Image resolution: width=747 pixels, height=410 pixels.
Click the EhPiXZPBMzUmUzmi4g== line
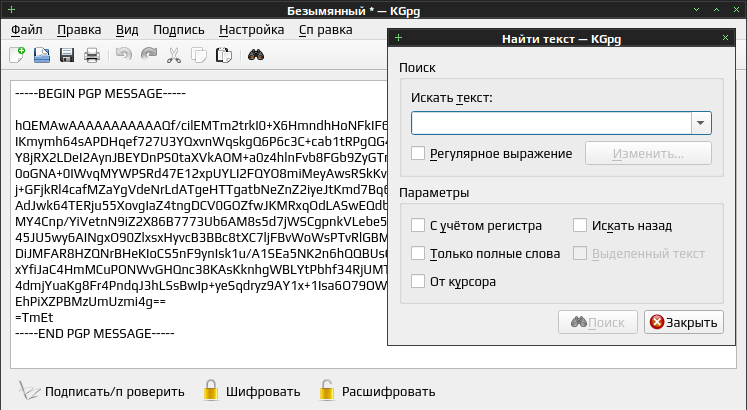[91, 301]
